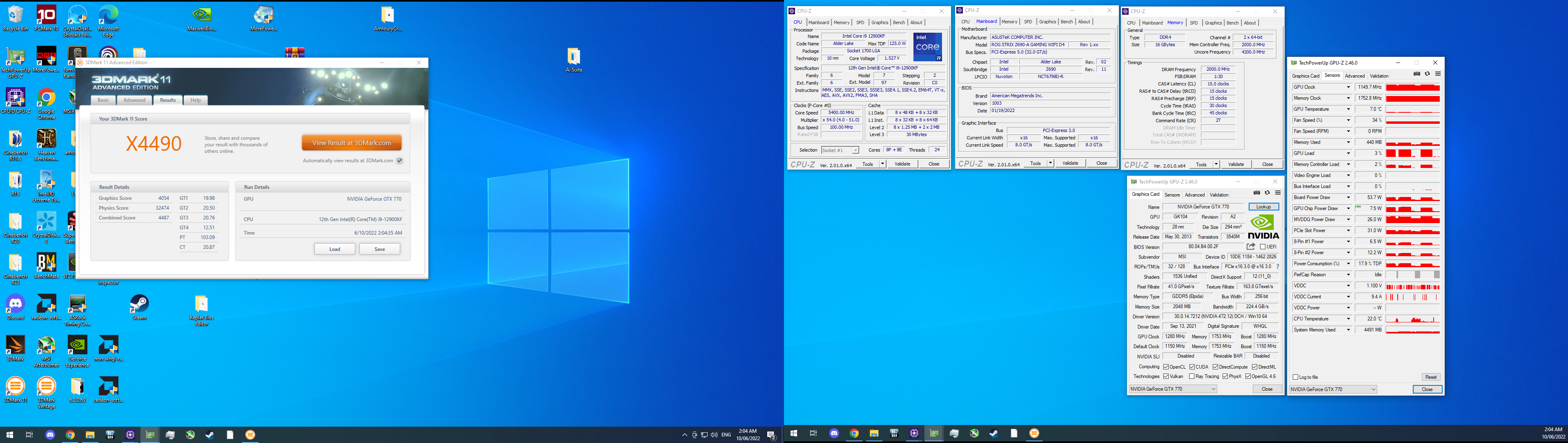Toggle the PhysX checkbox in GPU-Z
Viewport: 1568px width, 443px height.
coord(1225,376)
